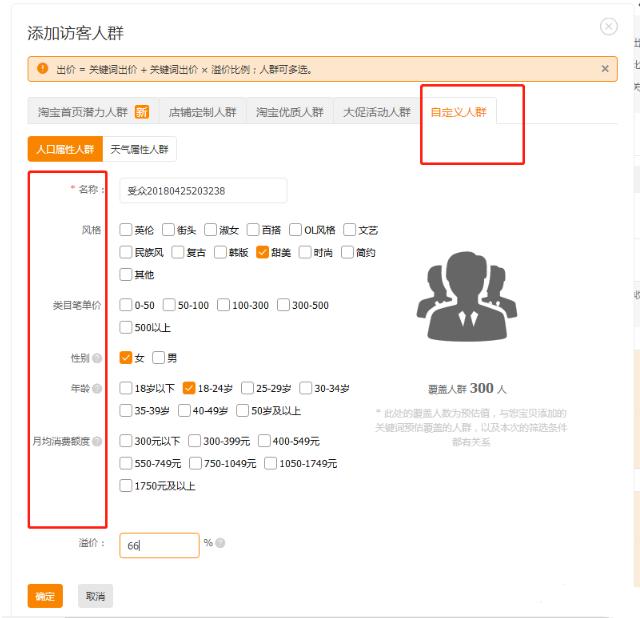
Task: Switch to 天气属性人群 sub-tab
Action: click(x=139, y=149)
